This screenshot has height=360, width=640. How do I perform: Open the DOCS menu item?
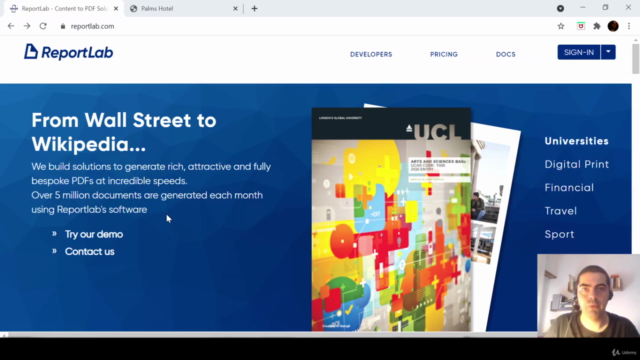pyautogui.click(x=506, y=54)
